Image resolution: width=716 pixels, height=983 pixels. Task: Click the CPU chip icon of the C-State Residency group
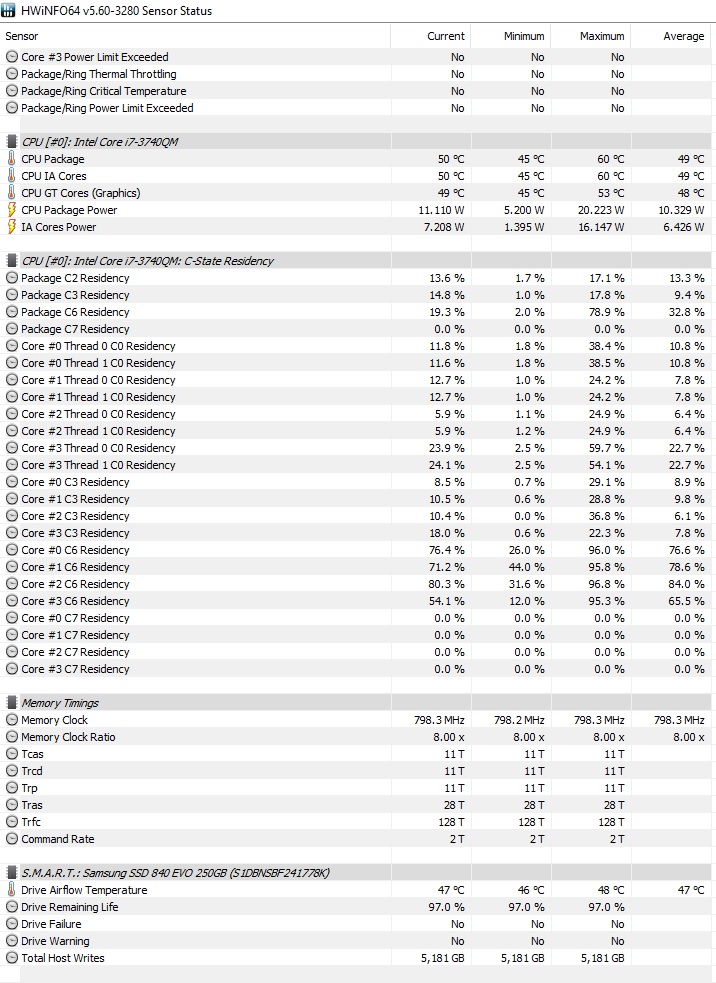click(11, 261)
